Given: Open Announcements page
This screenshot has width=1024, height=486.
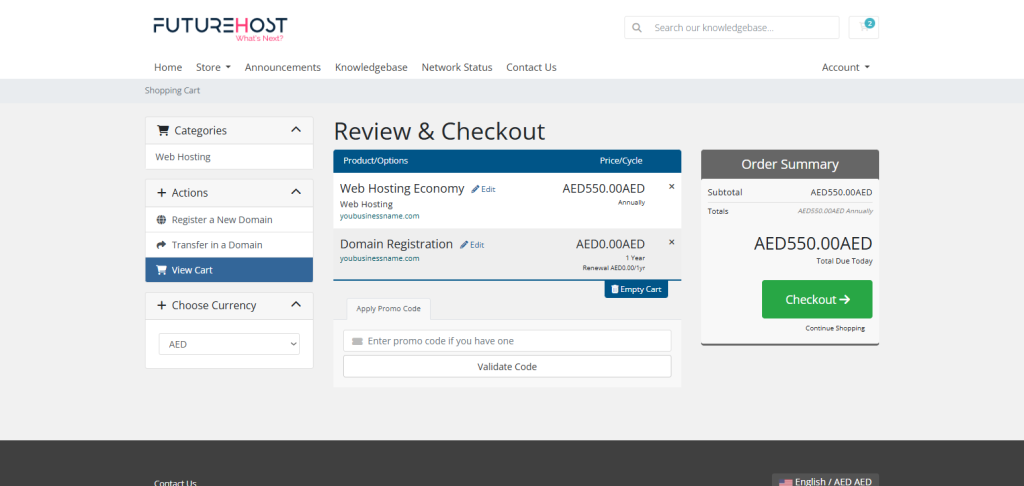Looking at the screenshot, I should [x=283, y=67].
